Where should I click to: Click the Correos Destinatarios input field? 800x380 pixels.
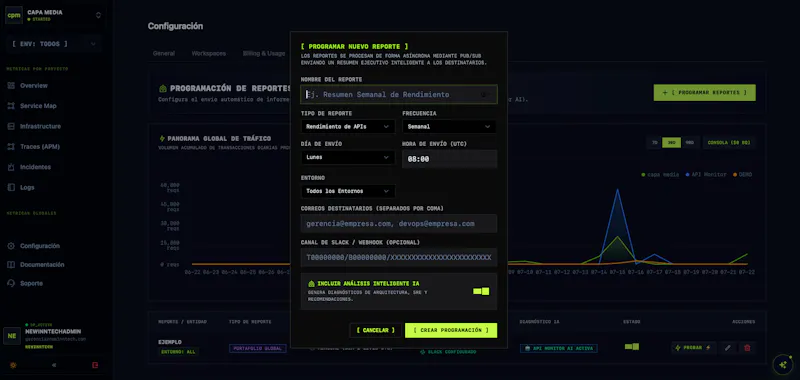tap(399, 223)
